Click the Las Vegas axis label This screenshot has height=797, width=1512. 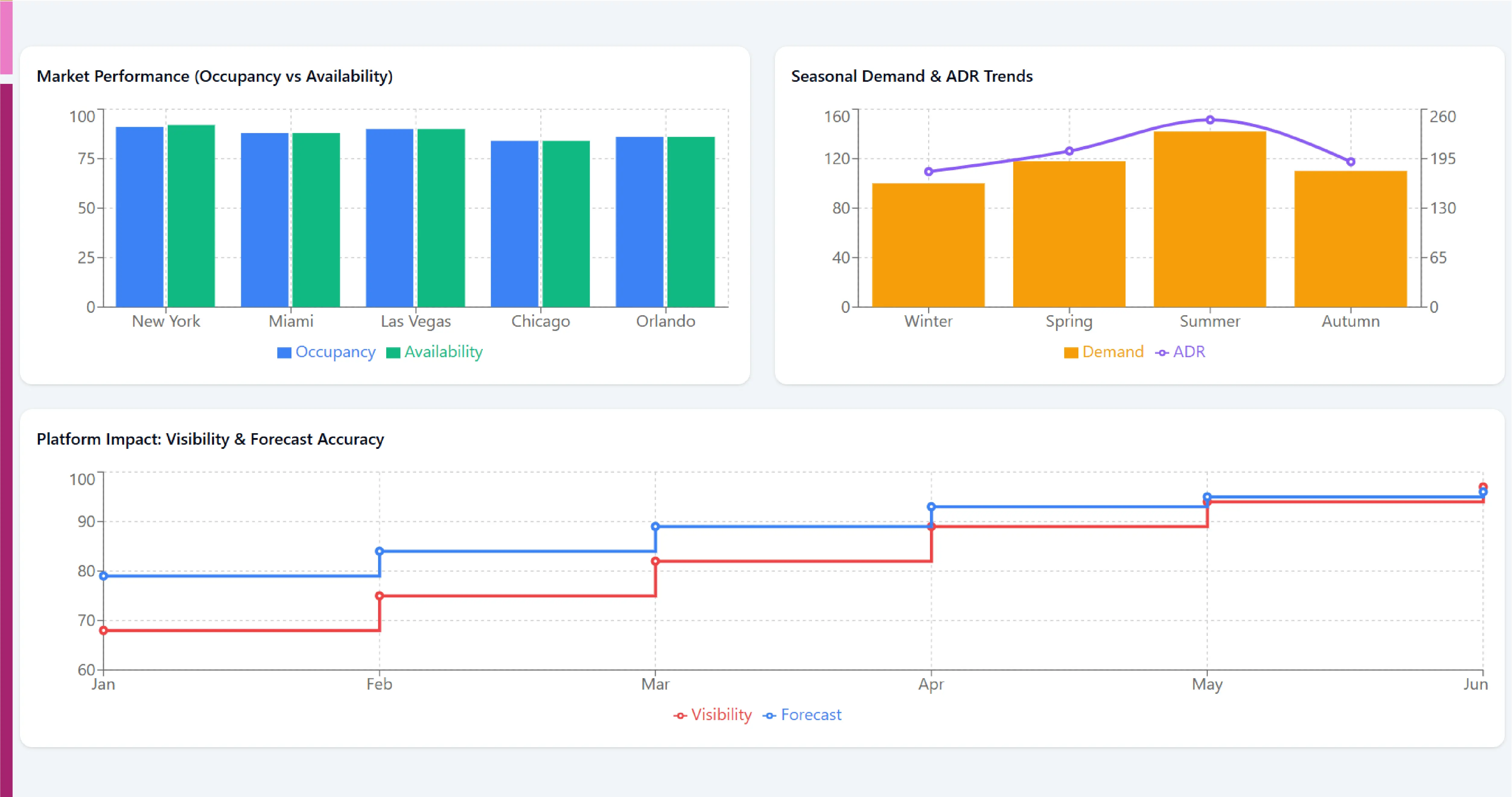415,321
